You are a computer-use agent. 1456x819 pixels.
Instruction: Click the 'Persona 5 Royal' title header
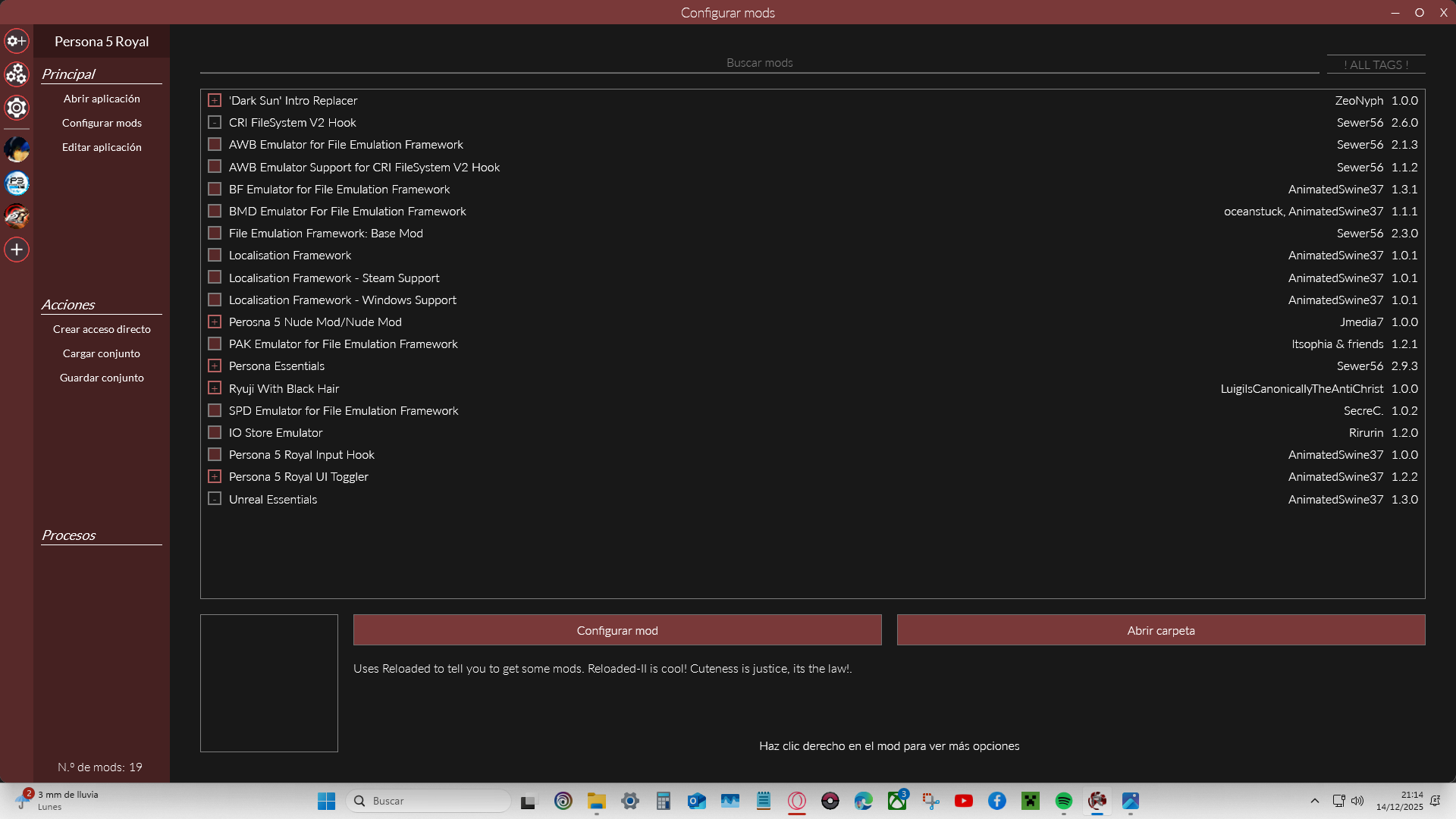[102, 42]
